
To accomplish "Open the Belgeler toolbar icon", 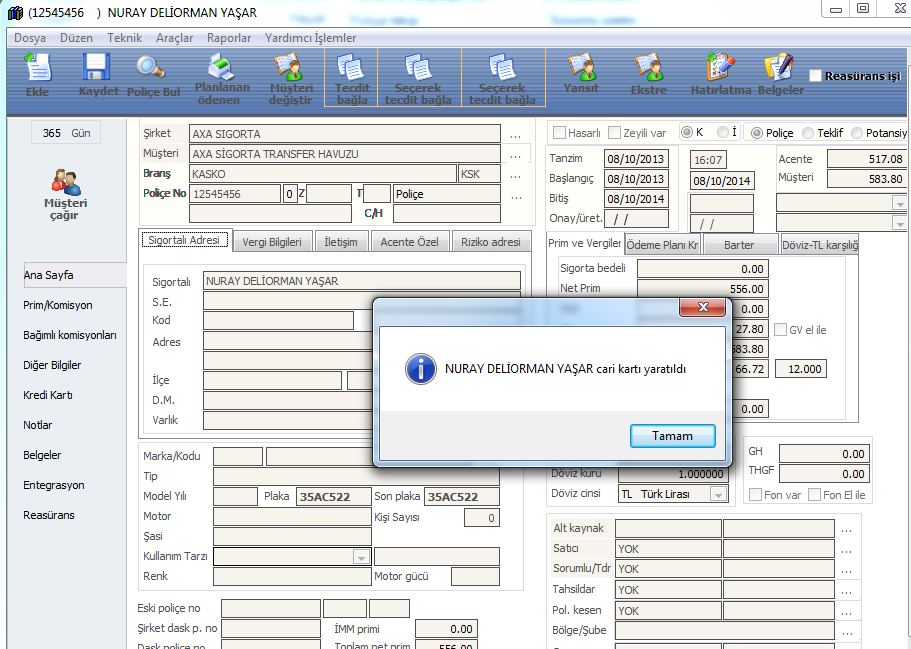I will tap(780, 74).
